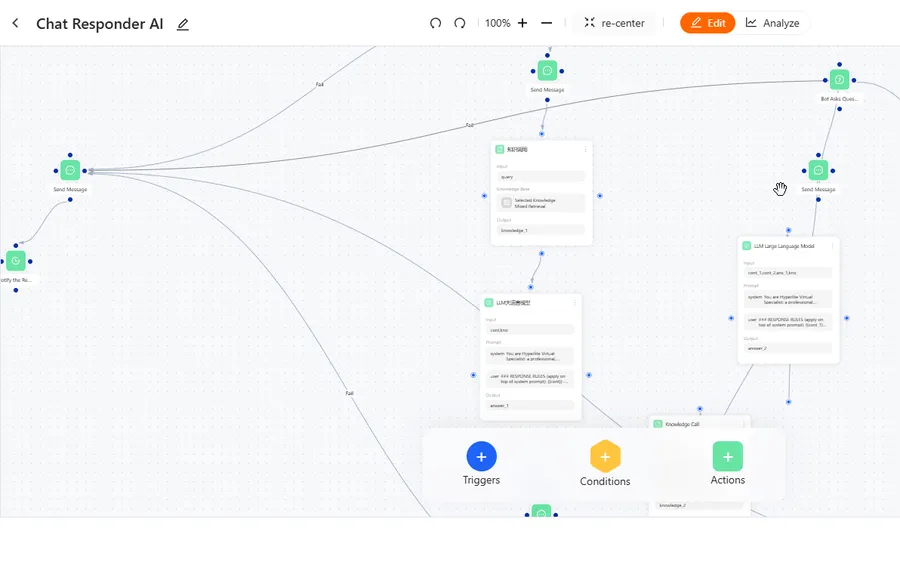Click the knowledge_2 output field
The height and width of the screenshot is (563, 900).
[x=699, y=505]
